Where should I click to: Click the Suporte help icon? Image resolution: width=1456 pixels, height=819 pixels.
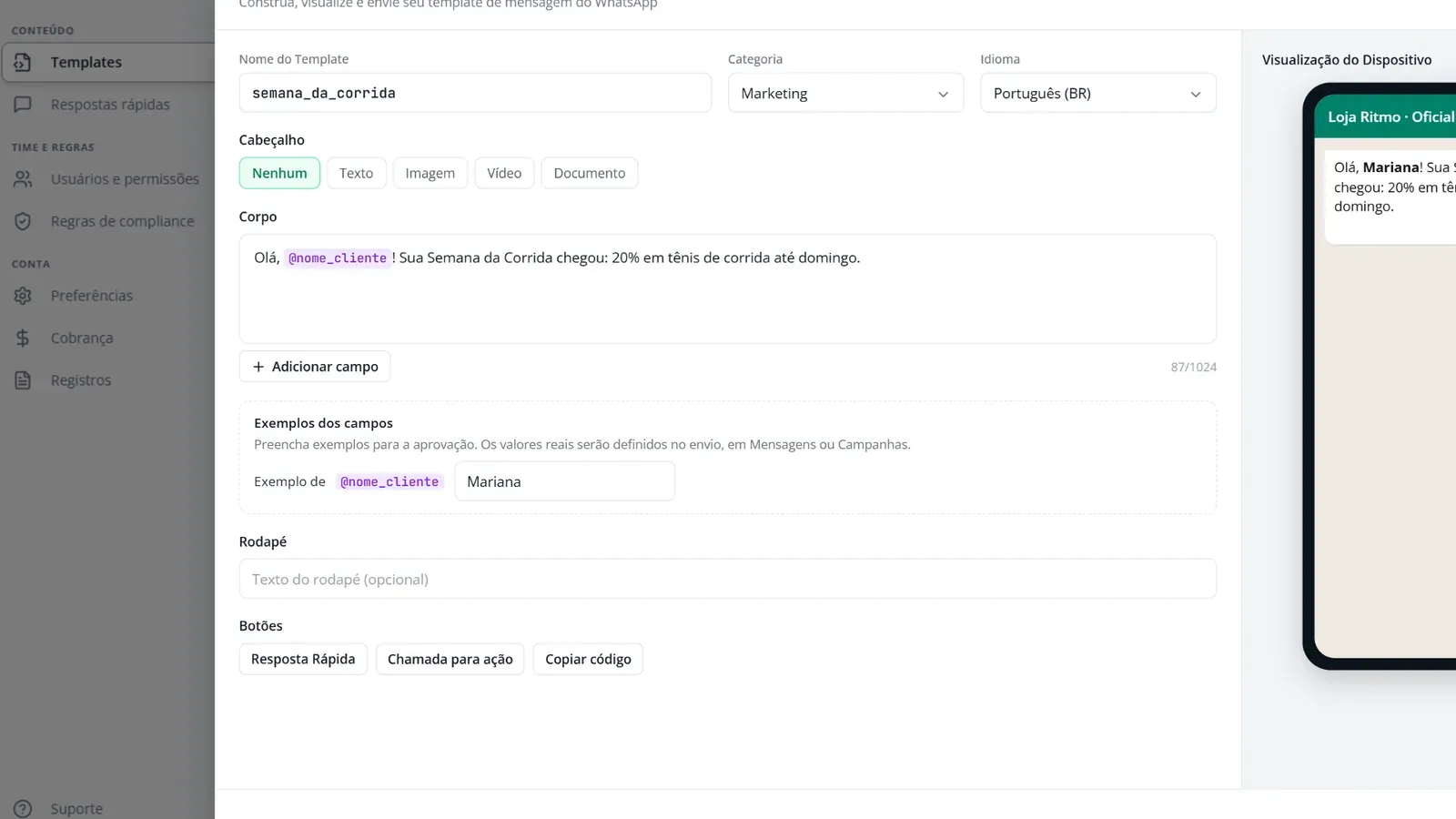23,809
